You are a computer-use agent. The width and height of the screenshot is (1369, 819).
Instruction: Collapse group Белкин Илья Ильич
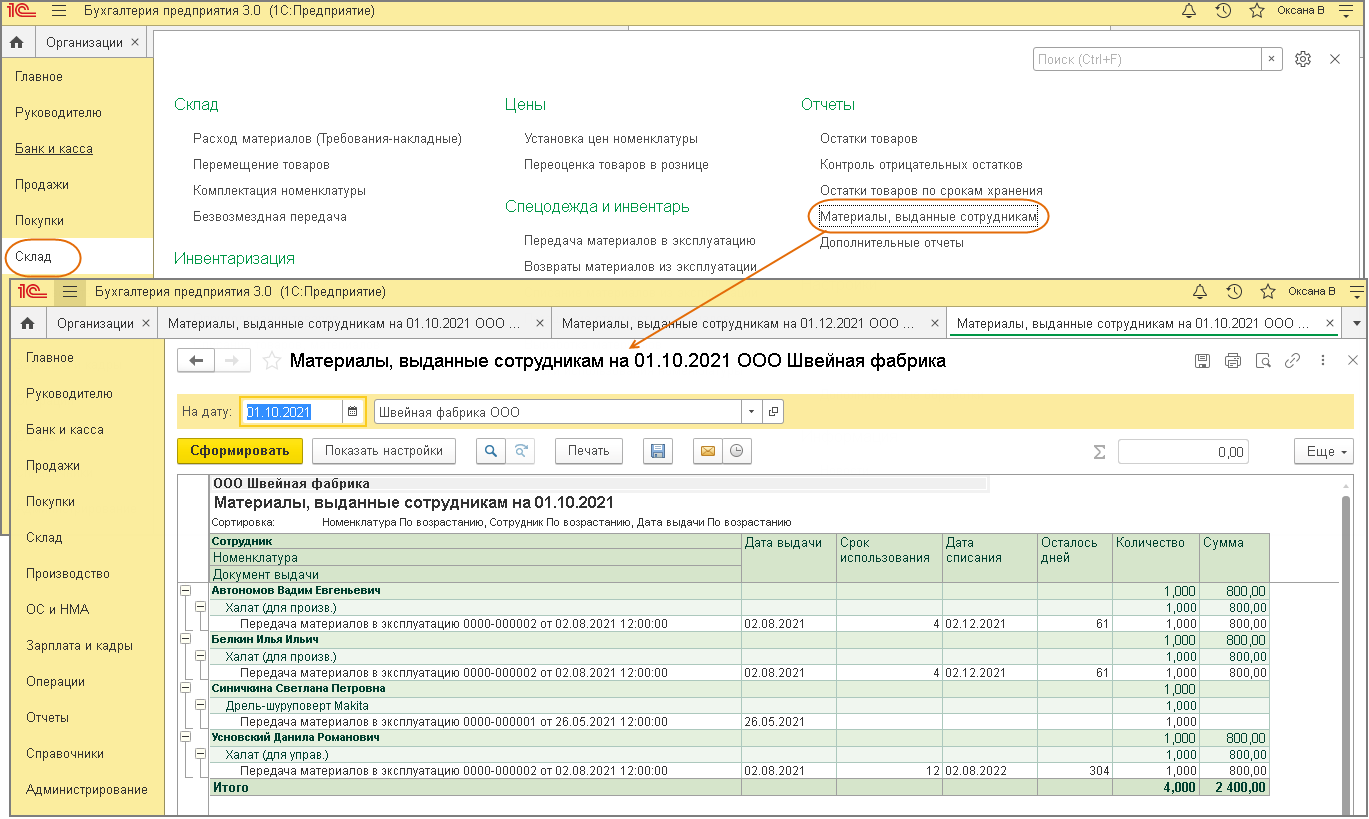click(185, 640)
